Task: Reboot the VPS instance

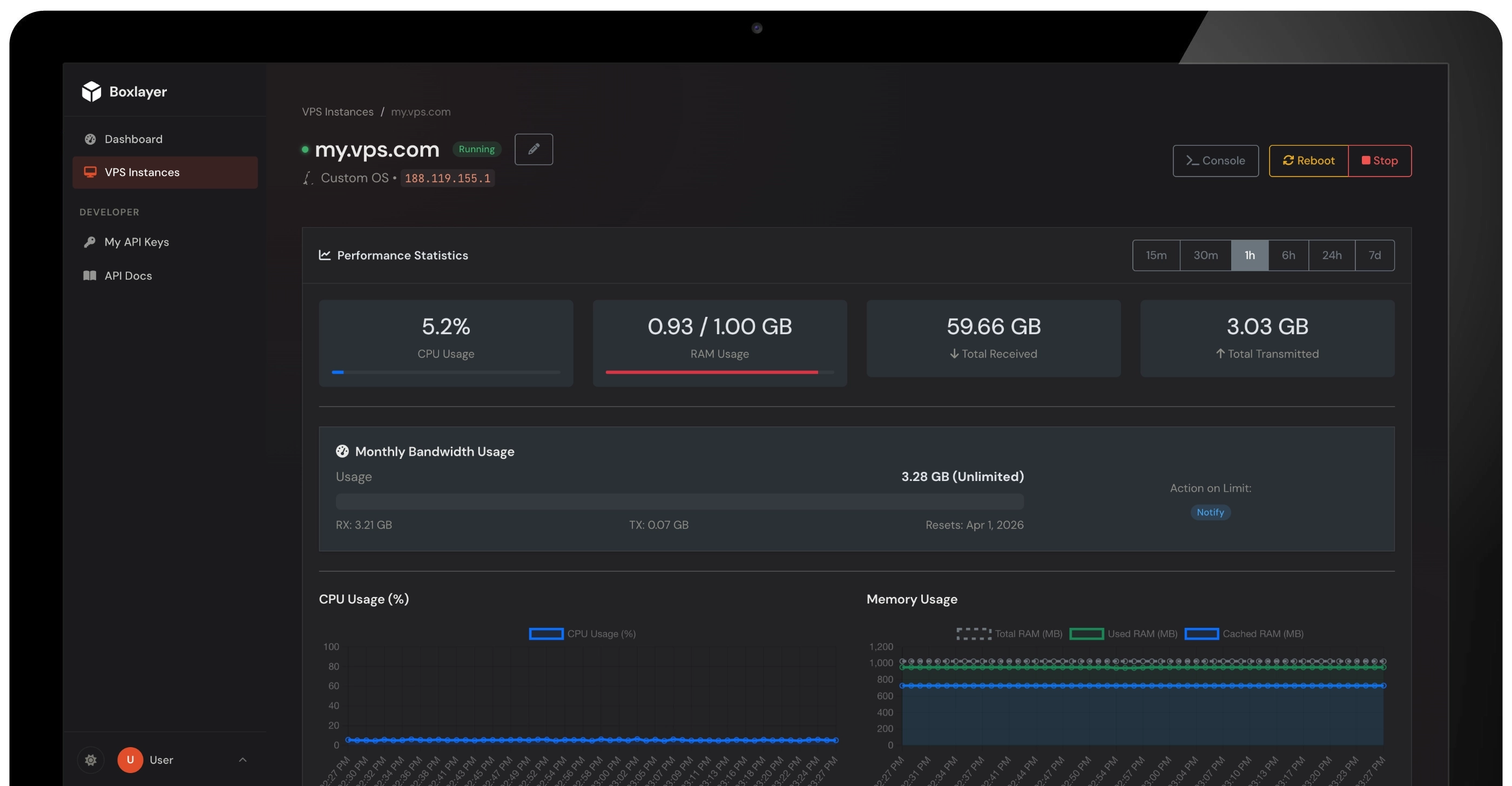Action: (1308, 160)
